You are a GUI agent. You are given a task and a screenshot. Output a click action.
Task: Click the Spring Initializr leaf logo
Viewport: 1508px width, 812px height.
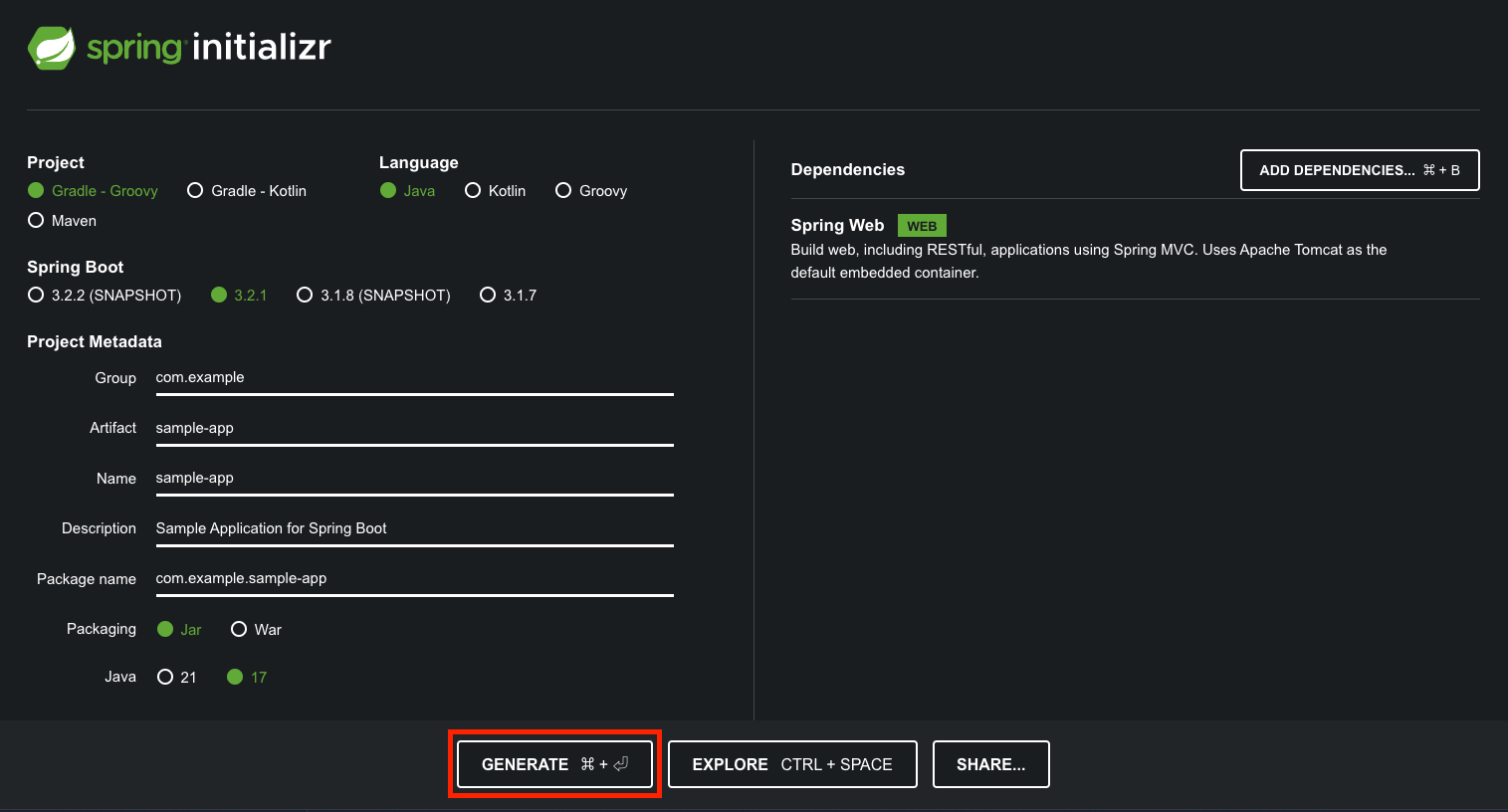[x=53, y=46]
